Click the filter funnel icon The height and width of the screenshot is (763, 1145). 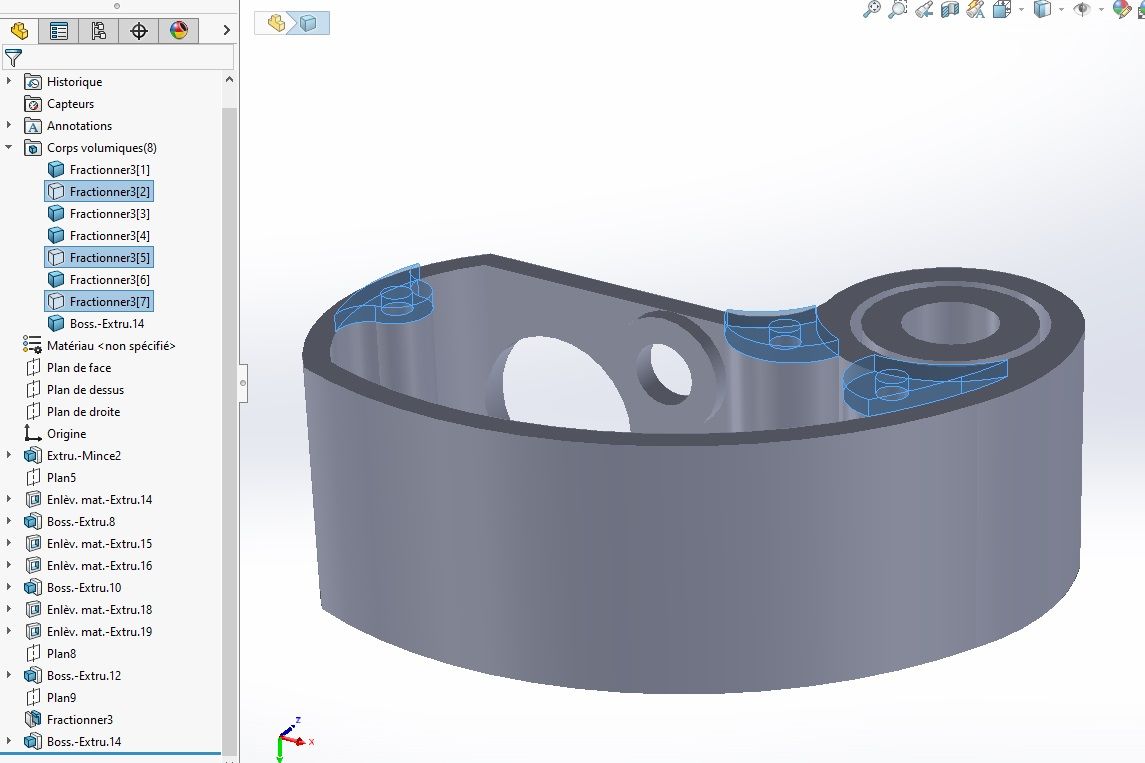coord(13,57)
